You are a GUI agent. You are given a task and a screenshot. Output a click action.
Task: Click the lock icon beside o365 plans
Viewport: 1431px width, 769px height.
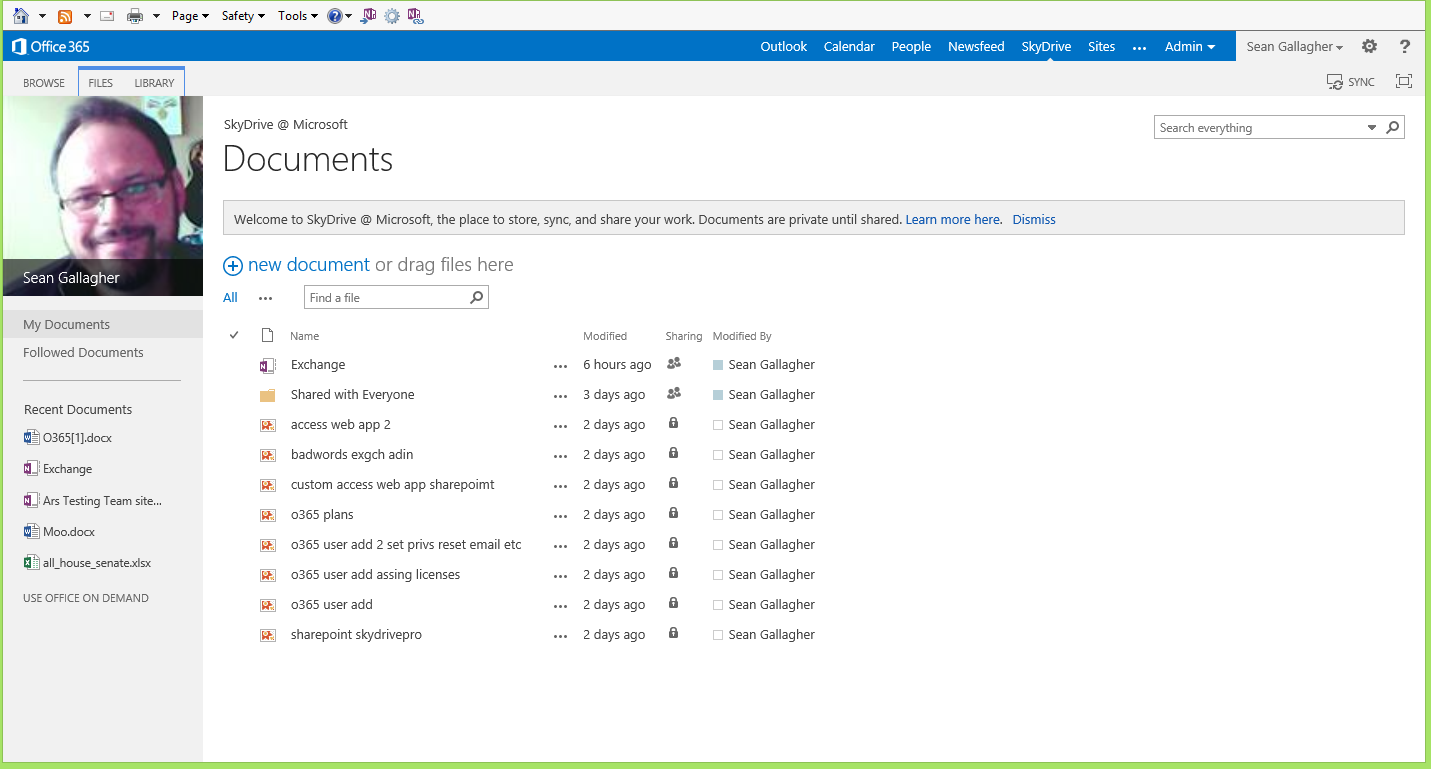coord(673,514)
